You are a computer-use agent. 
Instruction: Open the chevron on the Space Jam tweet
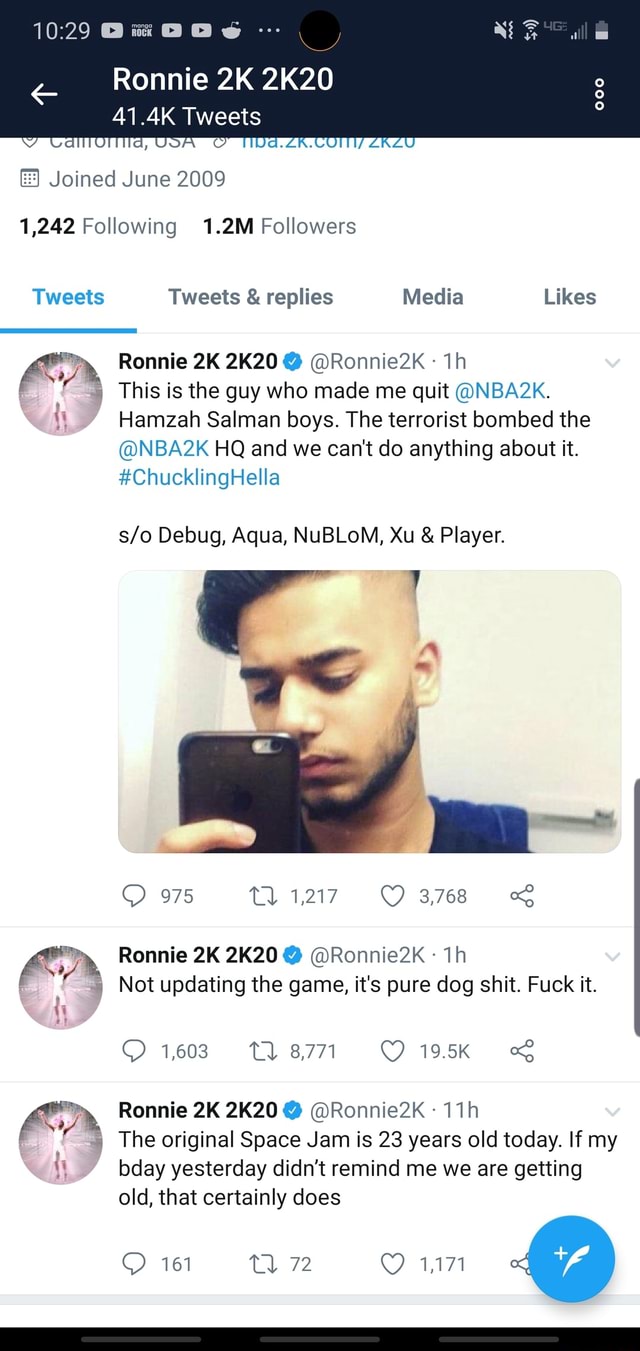[x=612, y=1111]
